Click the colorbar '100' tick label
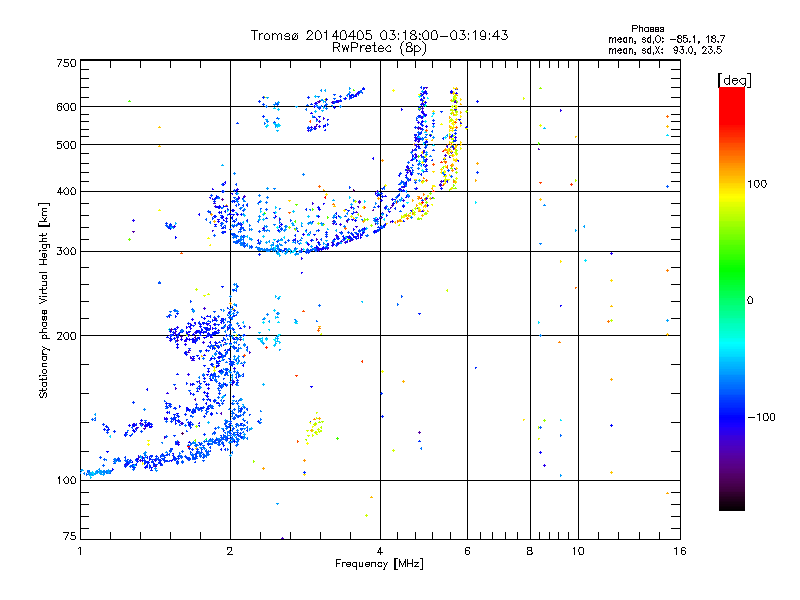The image size is (800, 600). click(757, 184)
